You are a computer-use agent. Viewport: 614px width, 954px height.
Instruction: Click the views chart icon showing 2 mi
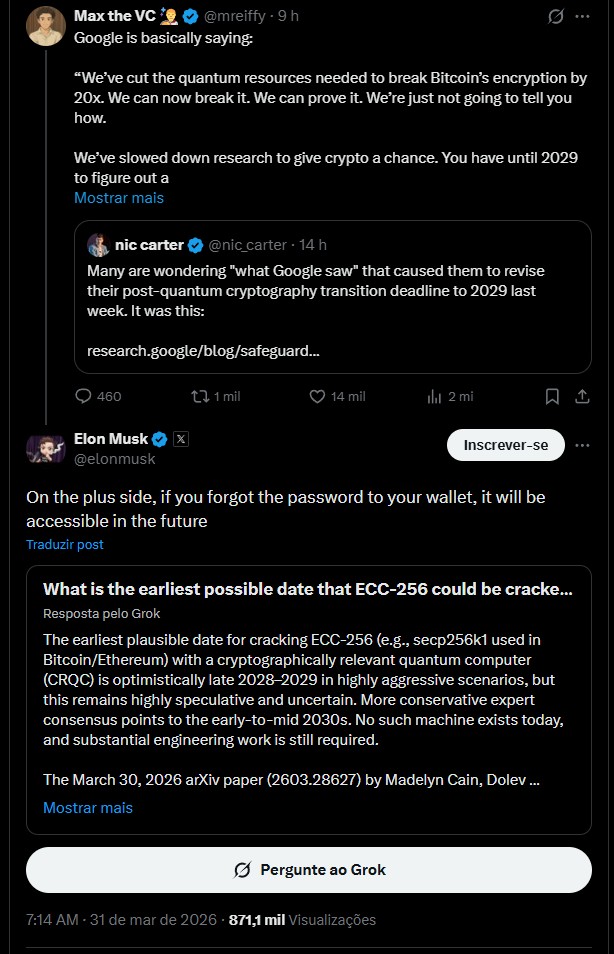click(434, 396)
